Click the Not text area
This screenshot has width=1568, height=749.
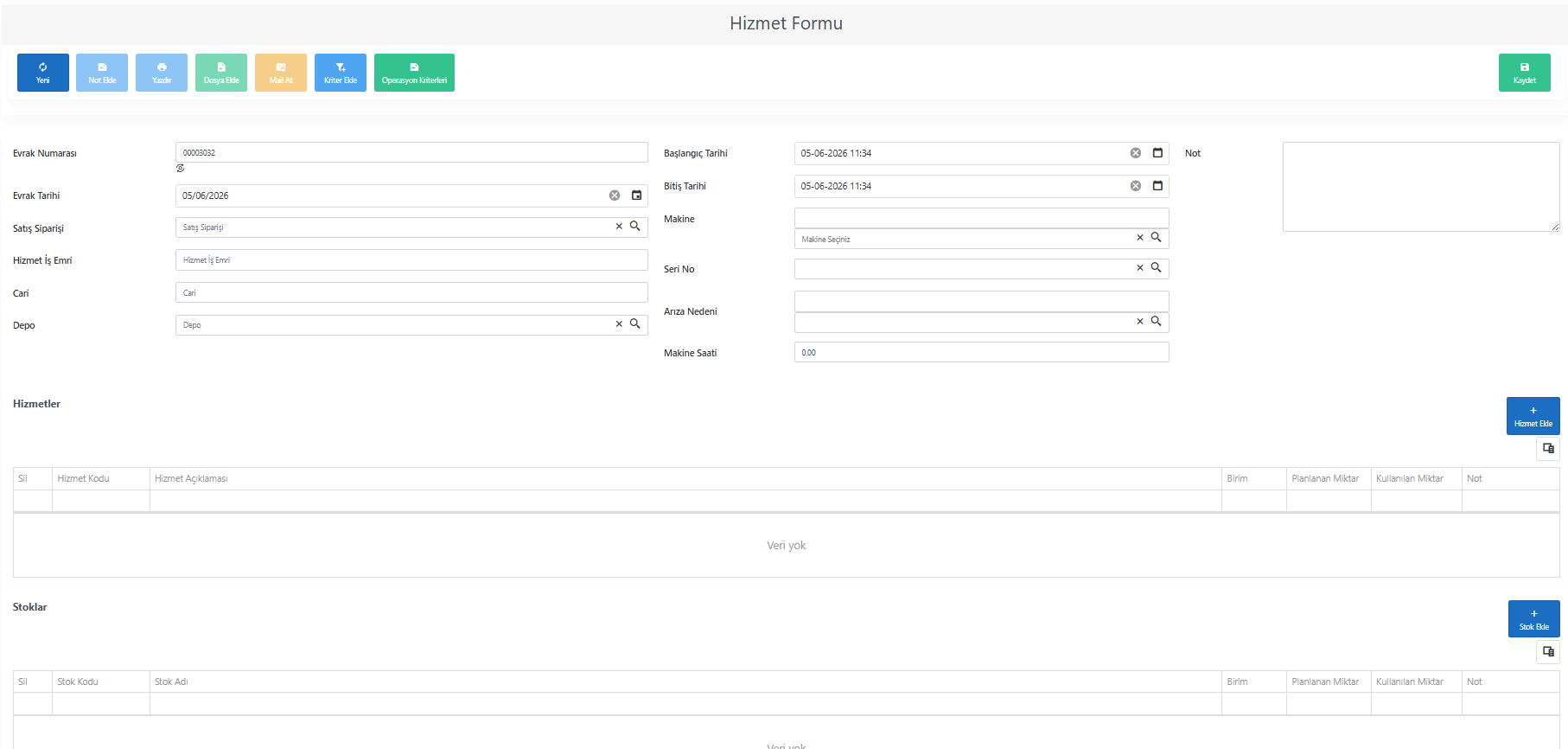click(1421, 187)
